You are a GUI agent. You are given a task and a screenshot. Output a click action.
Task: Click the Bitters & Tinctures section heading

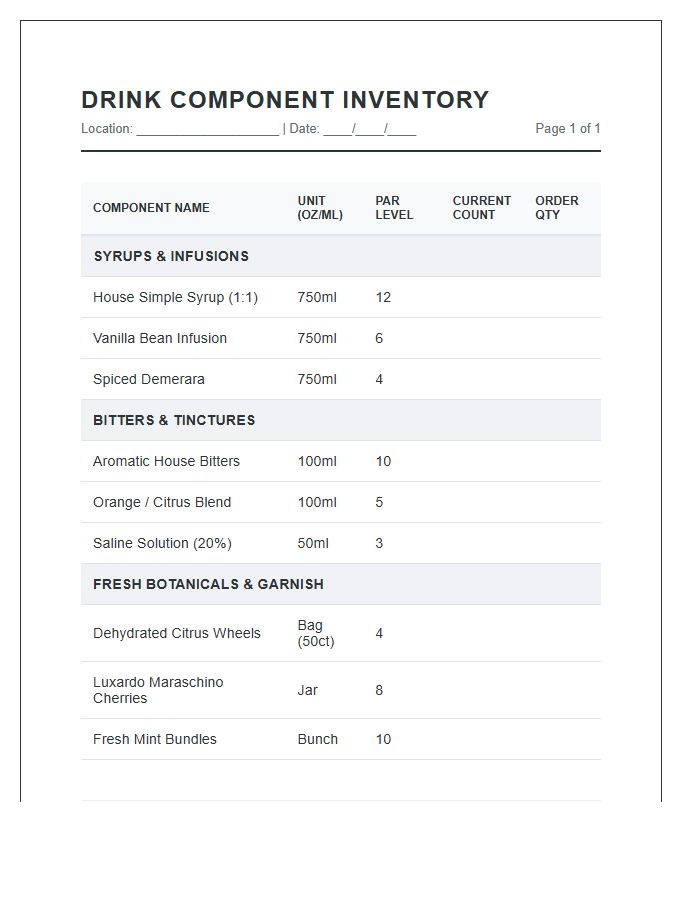click(x=174, y=420)
